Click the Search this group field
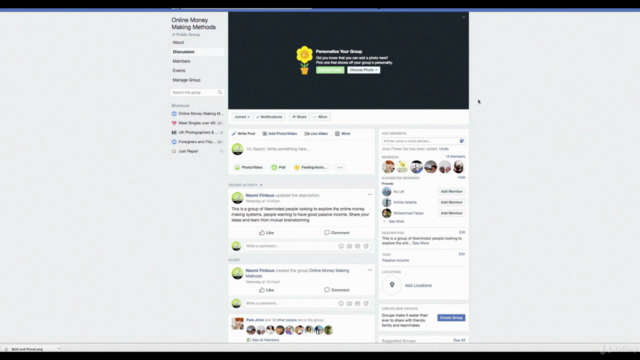Screen dimensions: 640x360 197,93
